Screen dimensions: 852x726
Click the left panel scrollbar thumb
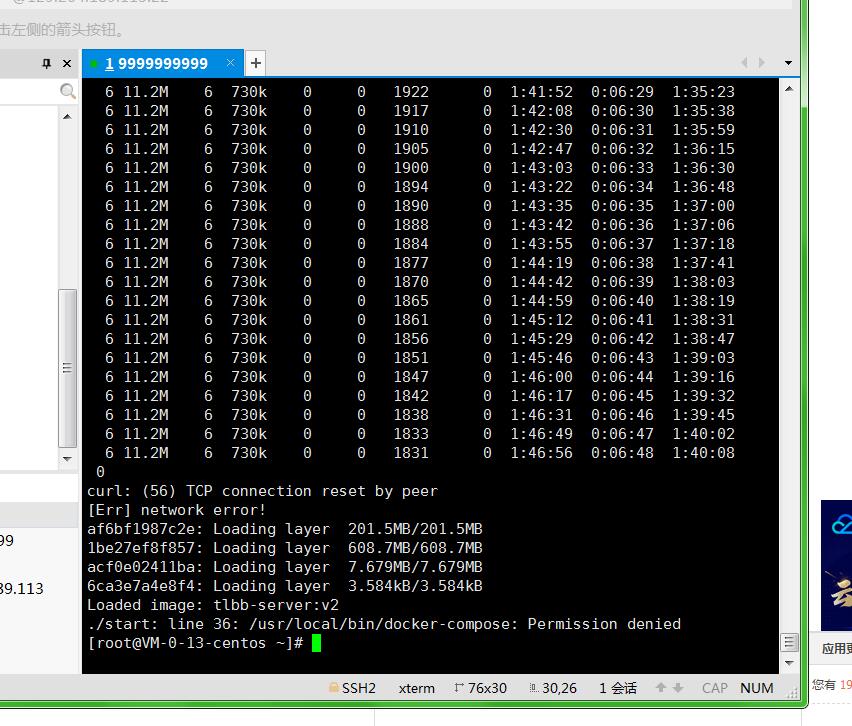[x=68, y=368]
